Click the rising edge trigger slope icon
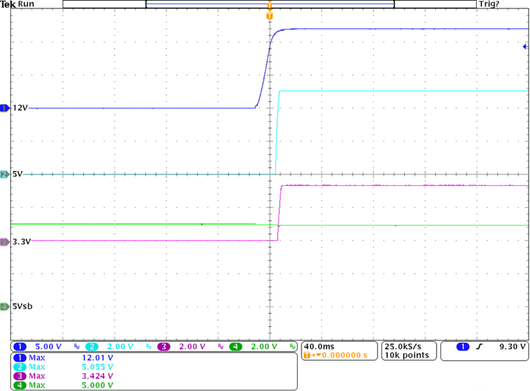Viewport: 530px width, 391px height. [x=479, y=347]
